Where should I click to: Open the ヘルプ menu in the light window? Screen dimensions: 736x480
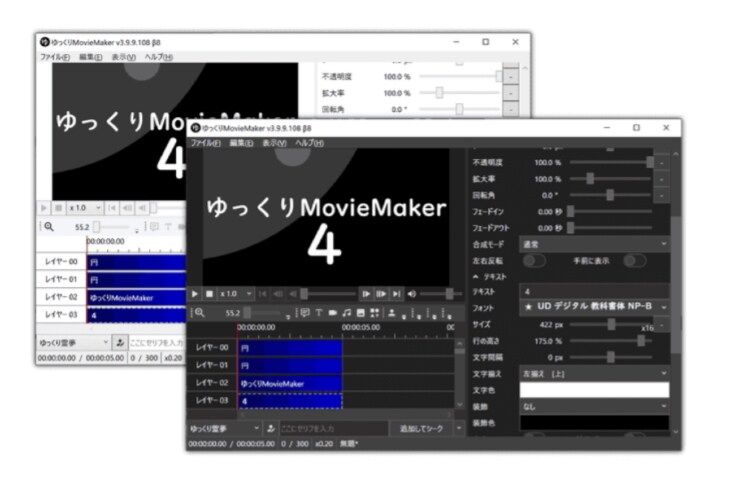coord(159,57)
